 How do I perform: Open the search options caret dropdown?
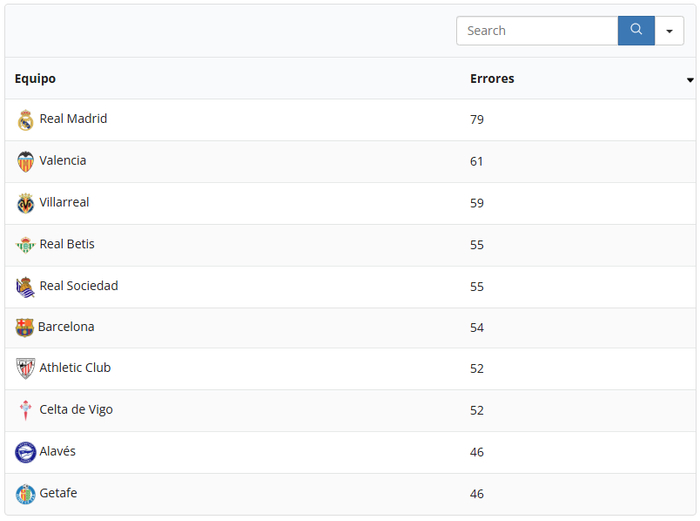669,31
